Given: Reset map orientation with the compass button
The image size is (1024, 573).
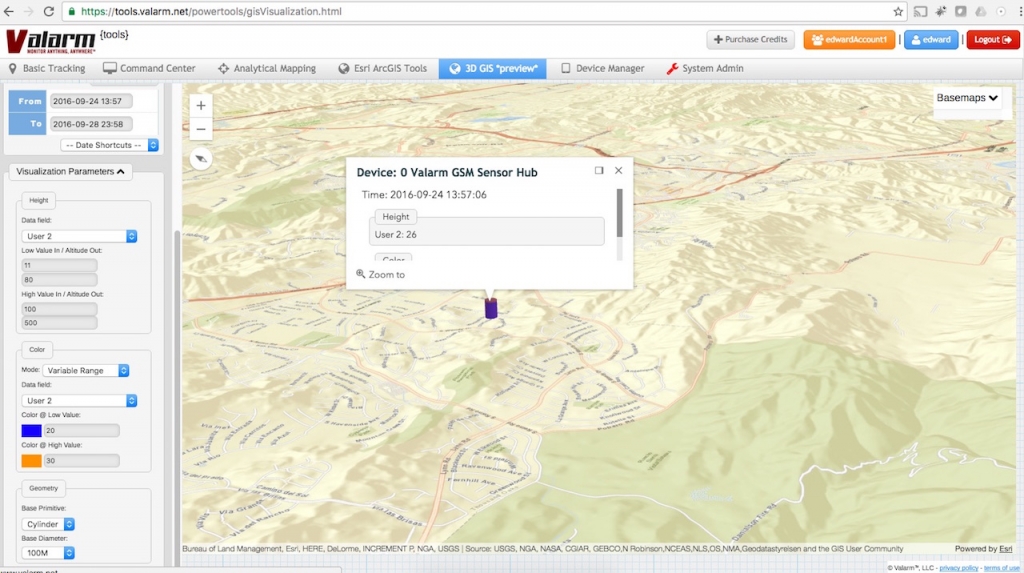Looking at the screenshot, I should click(x=200, y=159).
